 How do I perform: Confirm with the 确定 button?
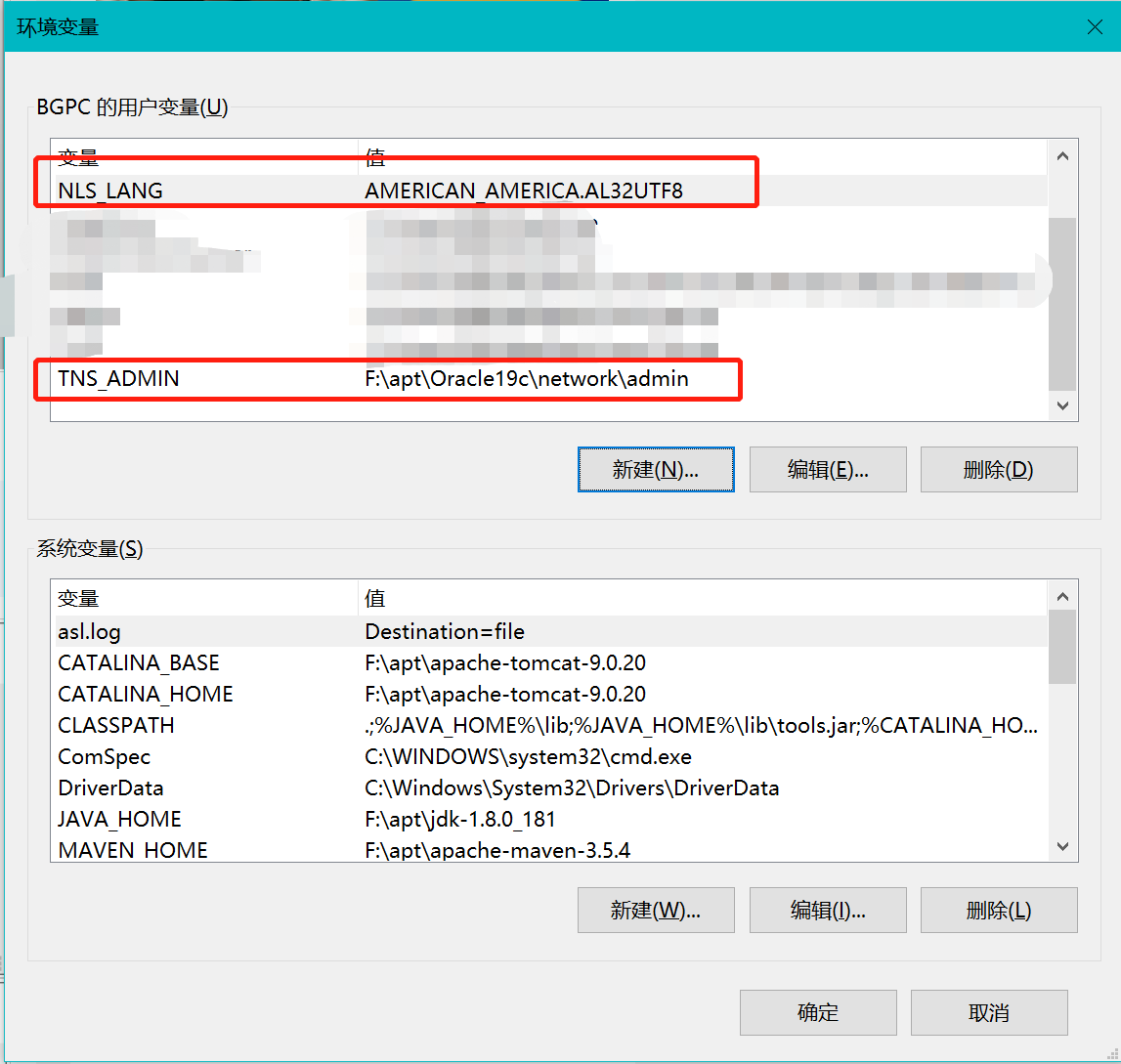(x=818, y=1012)
